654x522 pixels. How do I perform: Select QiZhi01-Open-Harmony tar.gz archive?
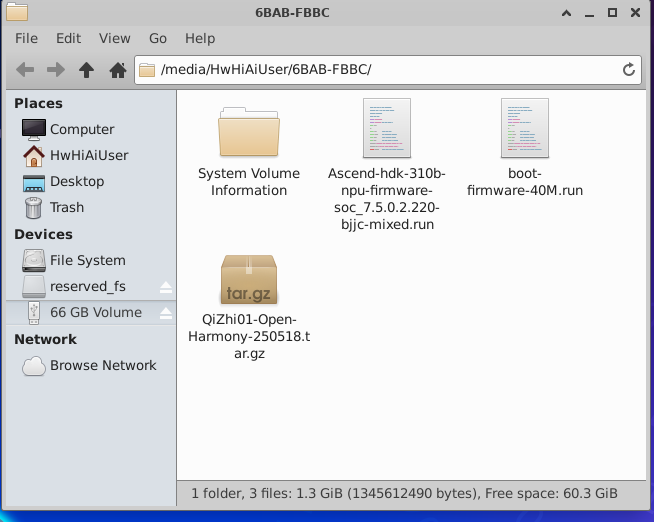249,307
